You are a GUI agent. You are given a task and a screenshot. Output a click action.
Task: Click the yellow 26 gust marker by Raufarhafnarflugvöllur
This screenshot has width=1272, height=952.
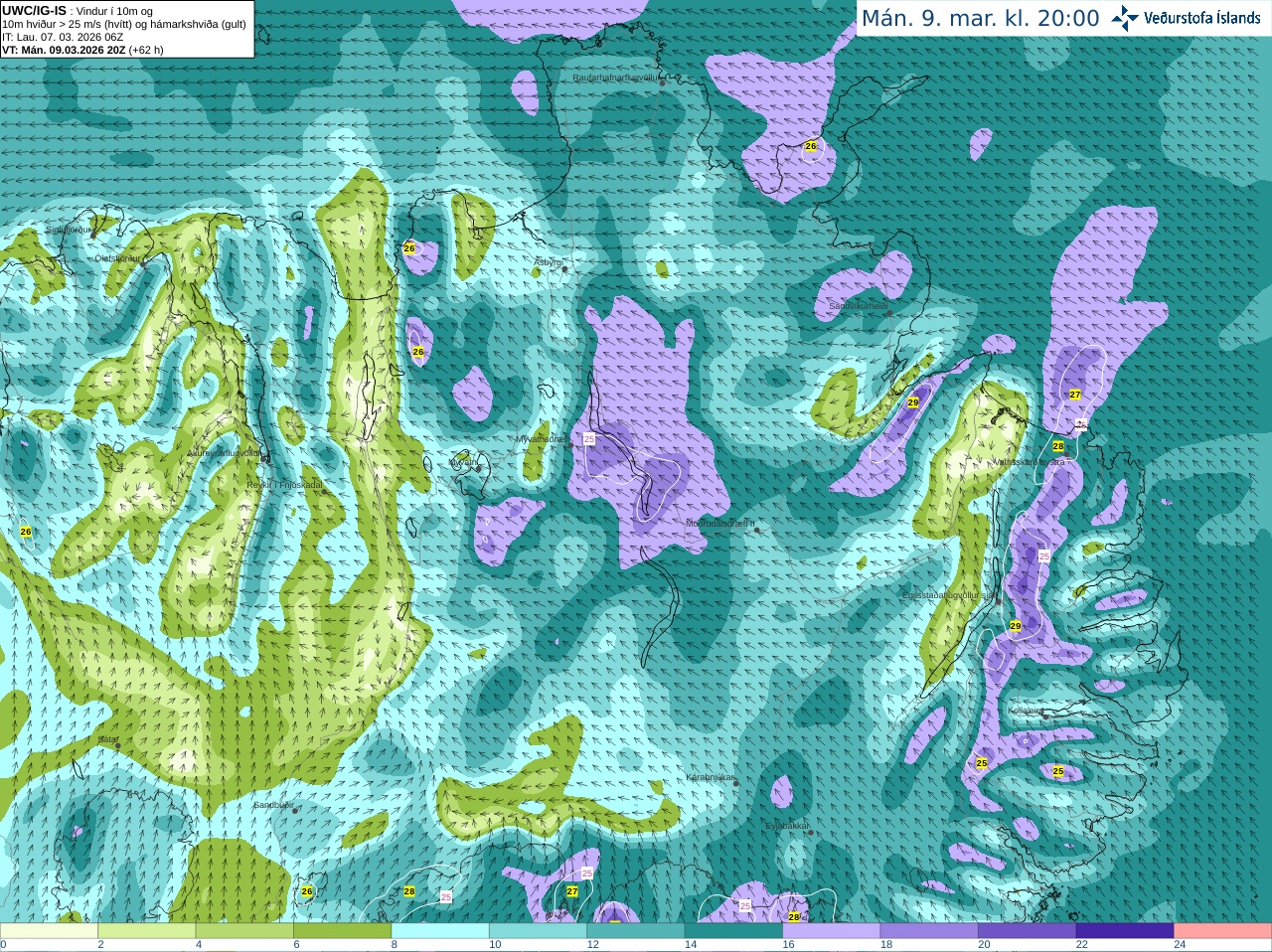point(811,146)
